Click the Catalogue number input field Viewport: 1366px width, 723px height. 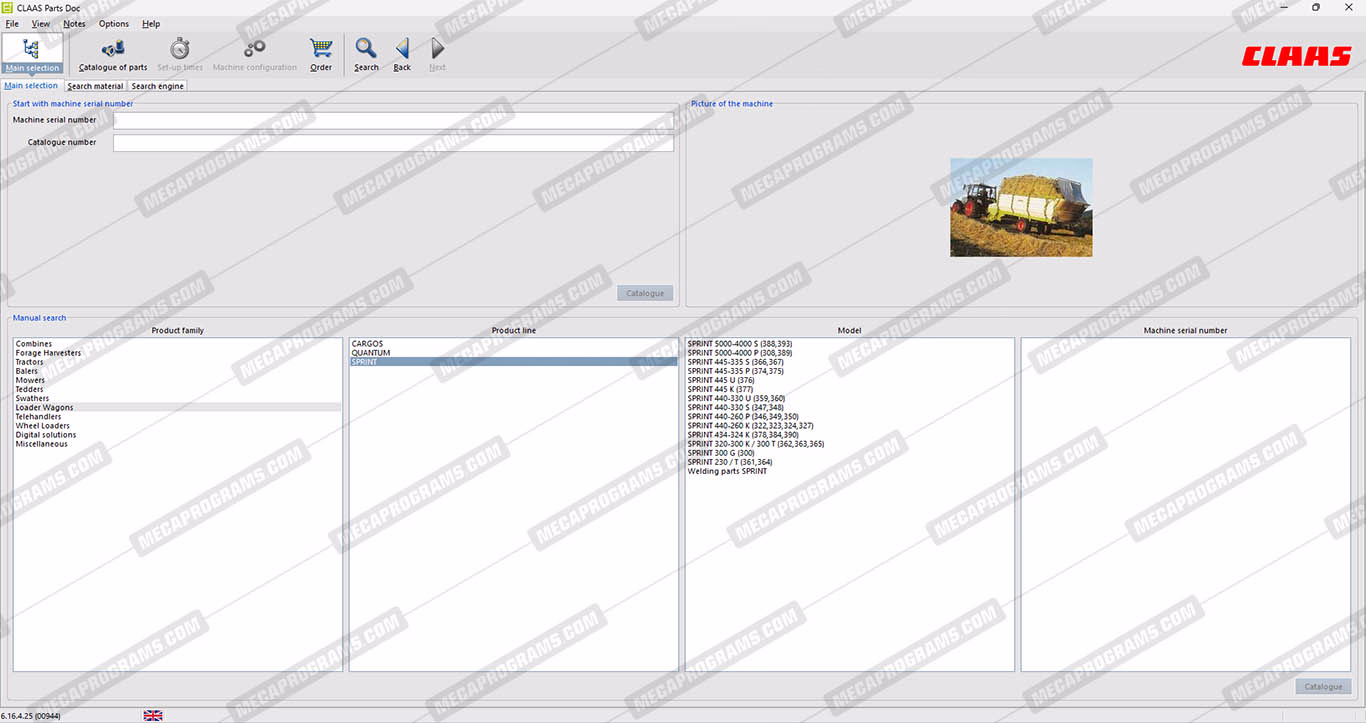pos(393,143)
